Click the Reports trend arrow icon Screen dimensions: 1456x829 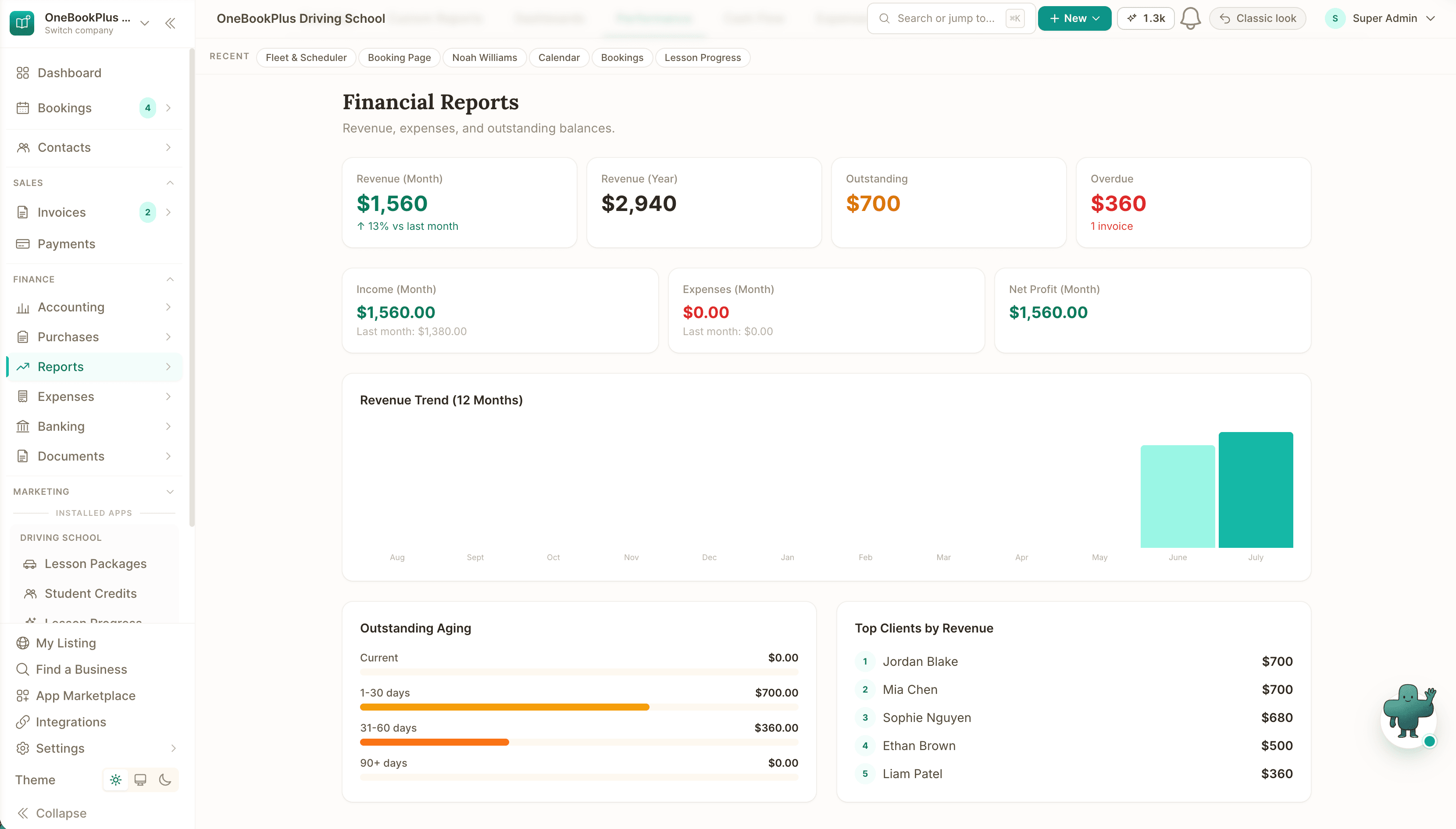[23, 367]
